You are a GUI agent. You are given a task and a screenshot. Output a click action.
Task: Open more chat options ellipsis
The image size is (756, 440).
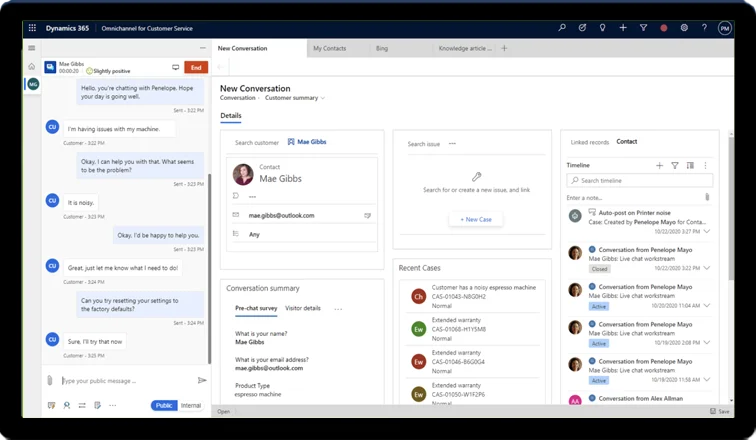point(112,405)
